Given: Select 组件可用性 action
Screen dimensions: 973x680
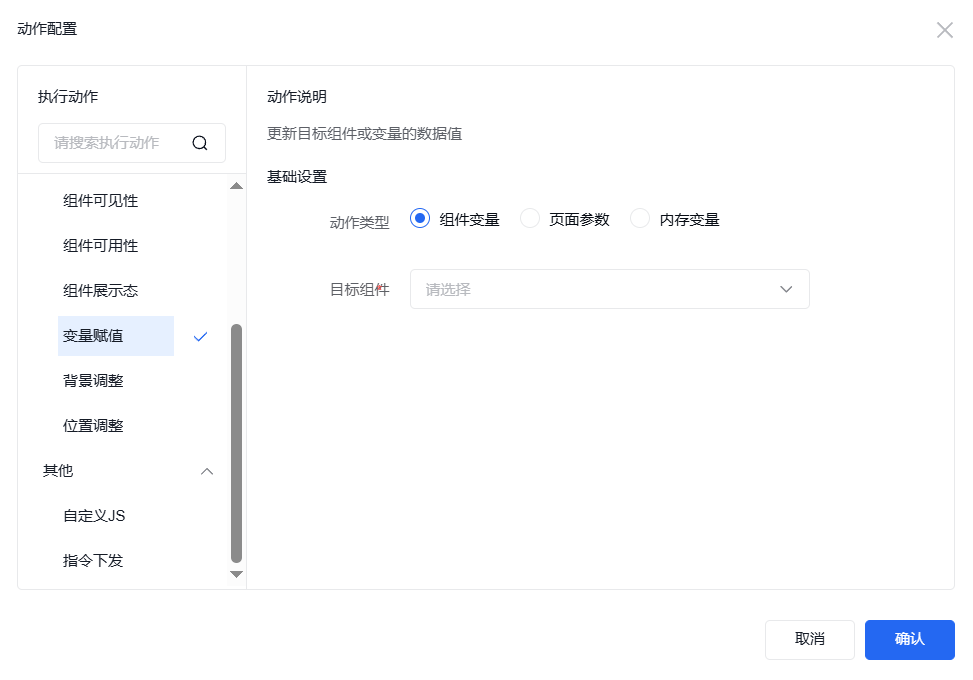Looking at the screenshot, I should tap(100, 246).
